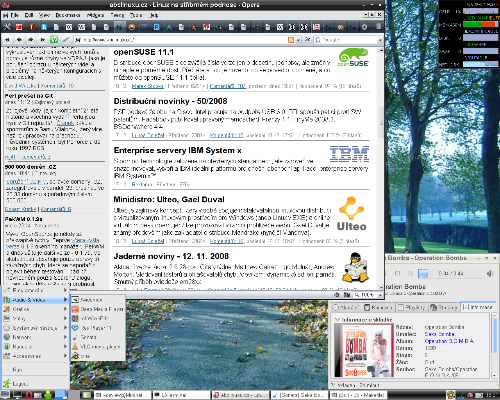Open the Jaderné noviny article headline

pos(171,256)
